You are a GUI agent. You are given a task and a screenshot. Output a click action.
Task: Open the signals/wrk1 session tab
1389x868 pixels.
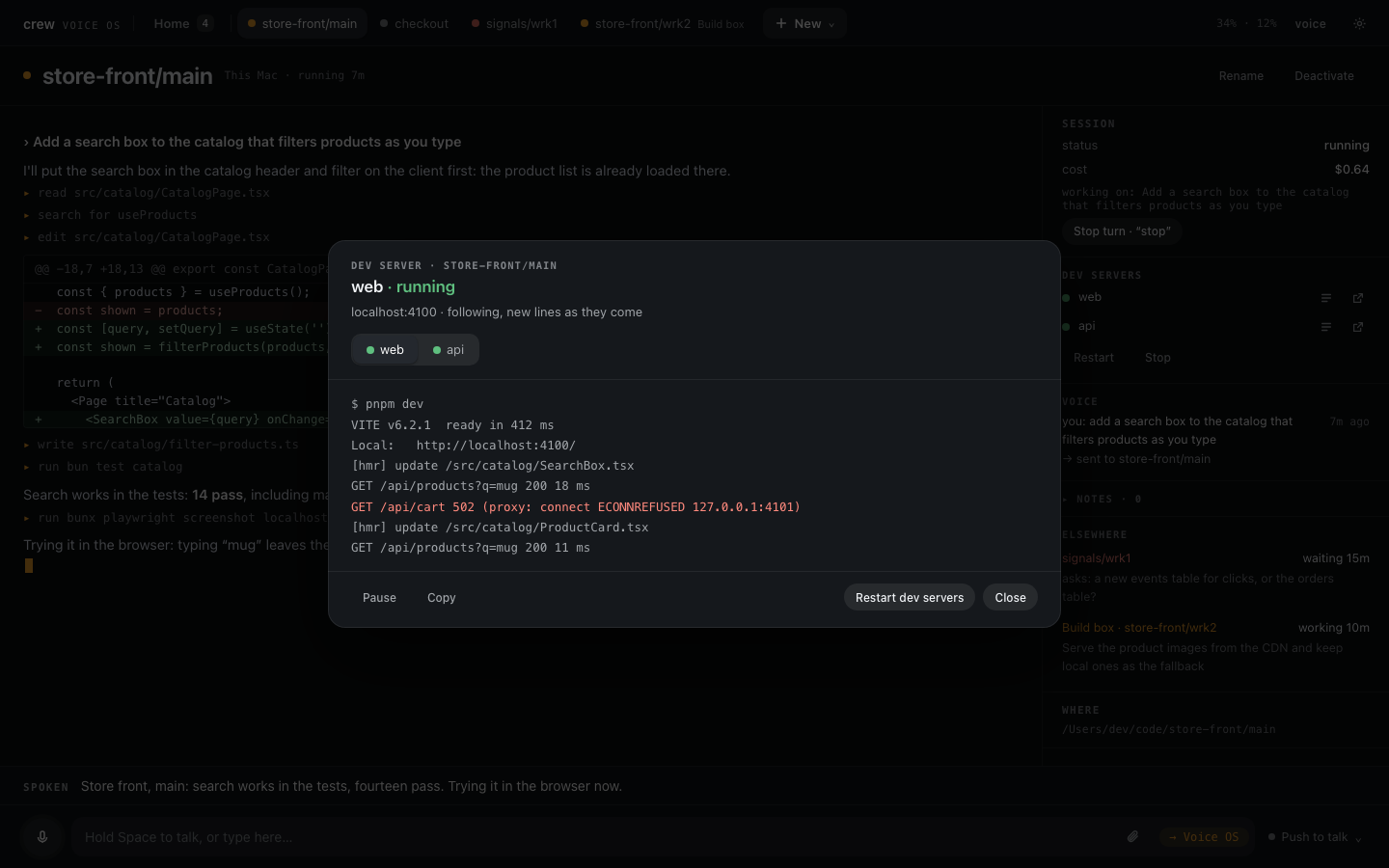pyautogui.click(x=514, y=23)
